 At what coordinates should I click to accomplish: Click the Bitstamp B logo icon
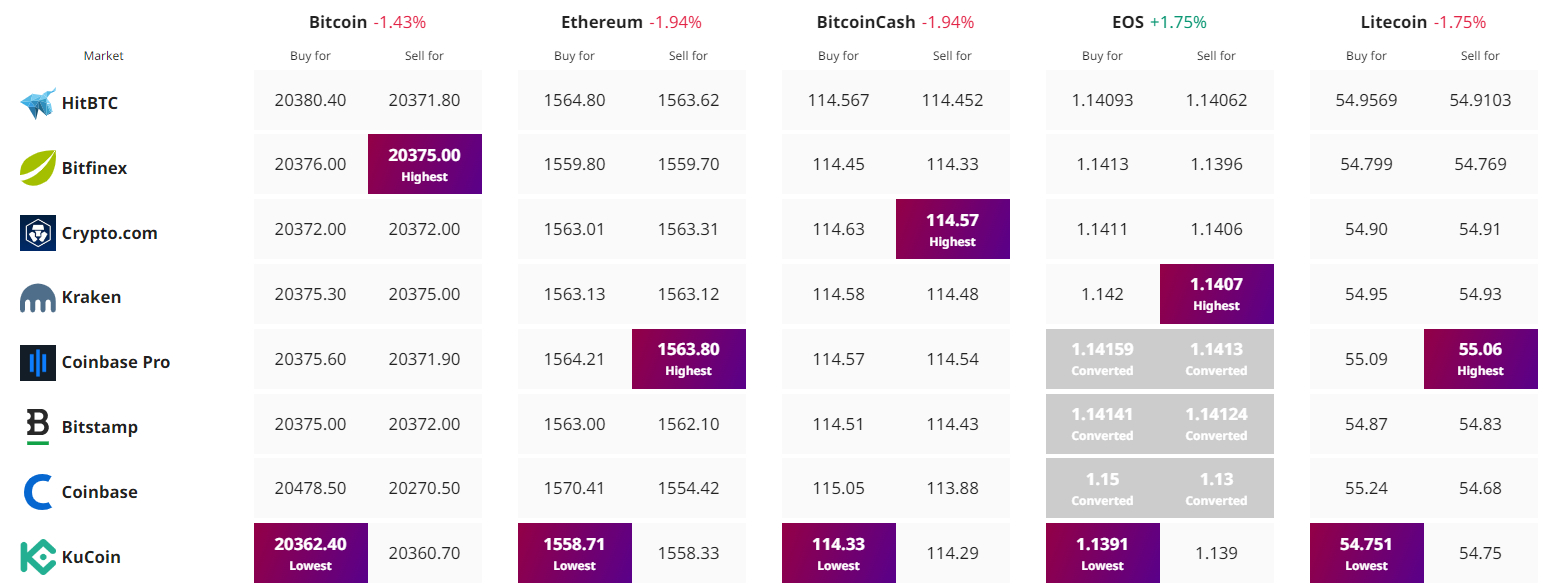(38, 427)
